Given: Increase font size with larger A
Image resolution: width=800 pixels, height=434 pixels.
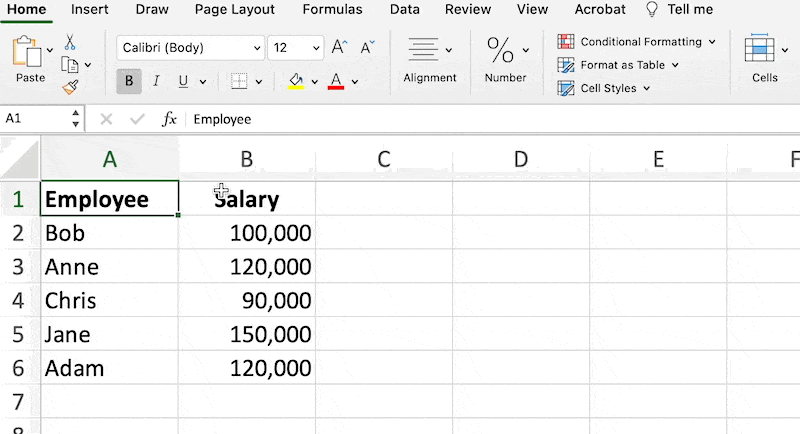Looking at the screenshot, I should (339, 47).
